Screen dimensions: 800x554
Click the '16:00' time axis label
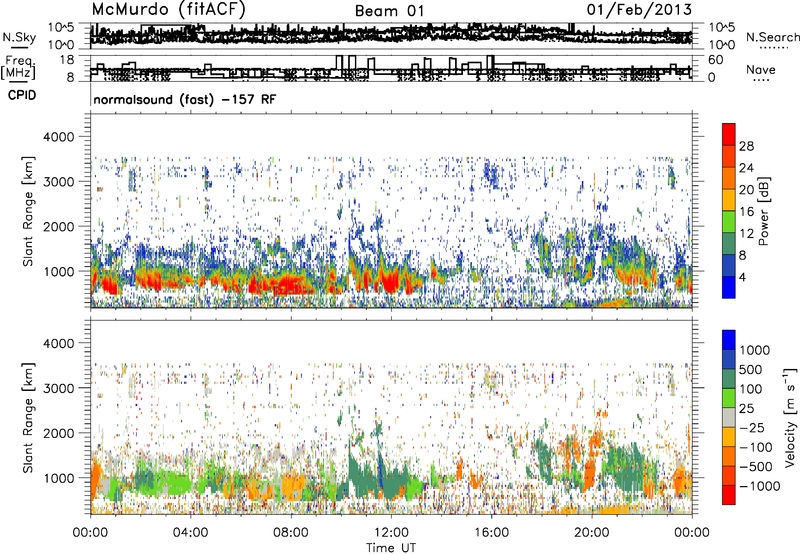491,533
